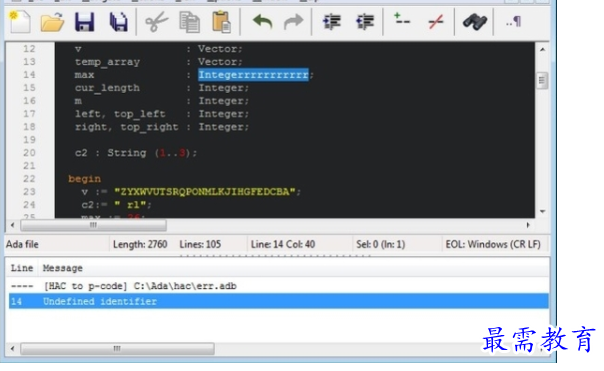Viewport: 604px width, 371px height.
Task: Cut selection using scissors icon
Action: (x=156, y=22)
